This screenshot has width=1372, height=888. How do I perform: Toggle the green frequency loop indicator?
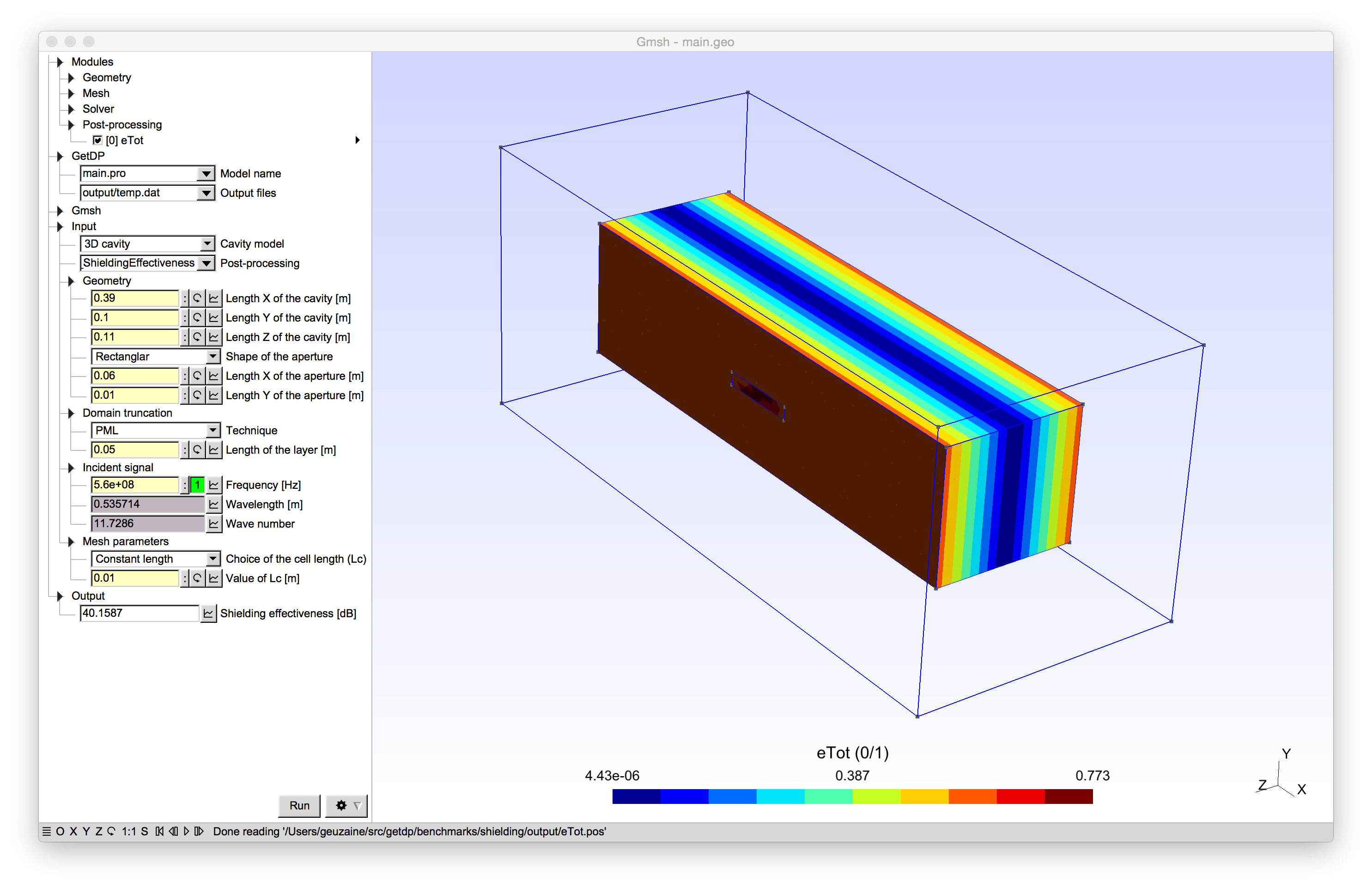(x=197, y=485)
